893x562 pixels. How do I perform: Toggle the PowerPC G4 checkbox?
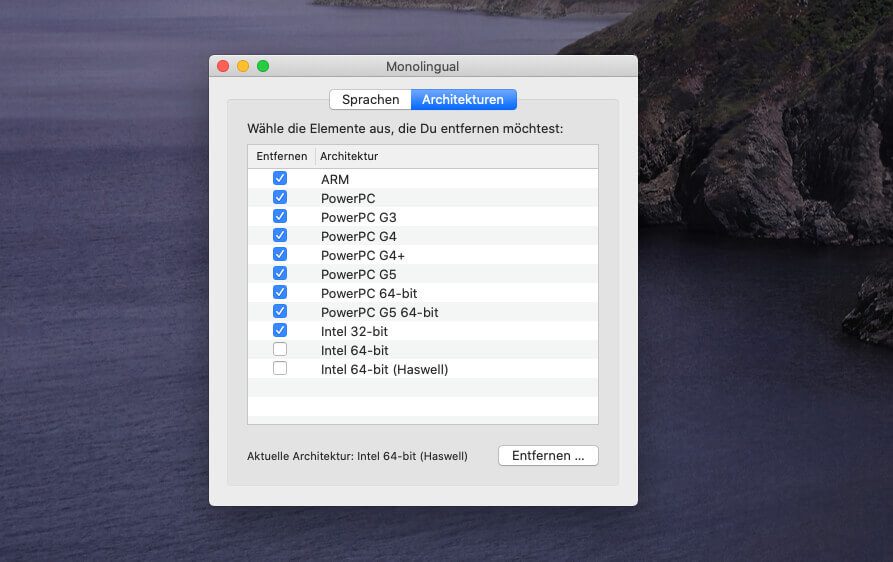280,235
